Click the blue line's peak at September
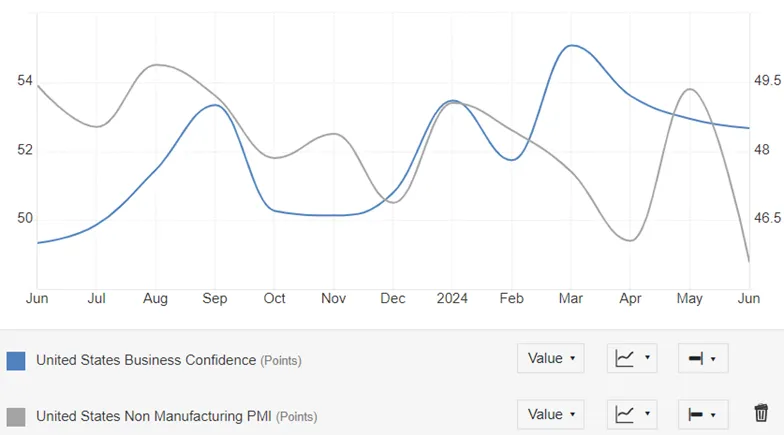This screenshot has height=435, width=784. click(212, 105)
